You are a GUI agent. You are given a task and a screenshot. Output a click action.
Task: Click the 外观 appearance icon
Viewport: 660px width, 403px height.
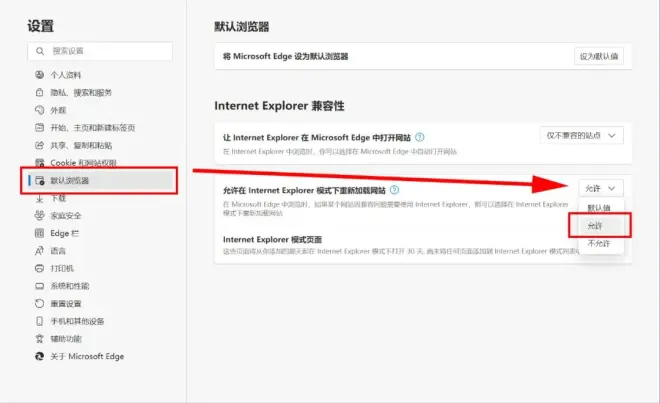40,110
